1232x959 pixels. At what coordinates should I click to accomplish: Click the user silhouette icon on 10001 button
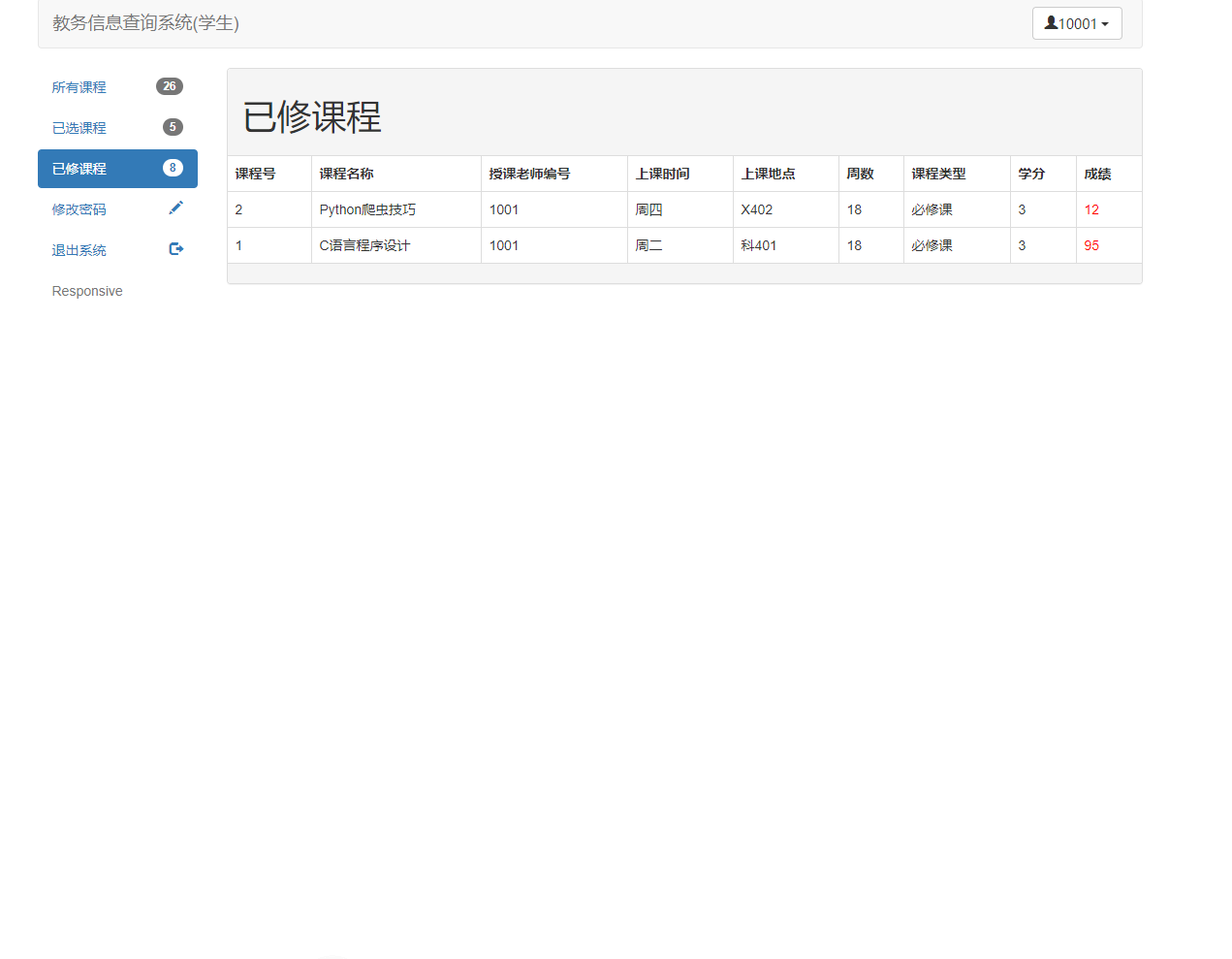pos(1050,22)
